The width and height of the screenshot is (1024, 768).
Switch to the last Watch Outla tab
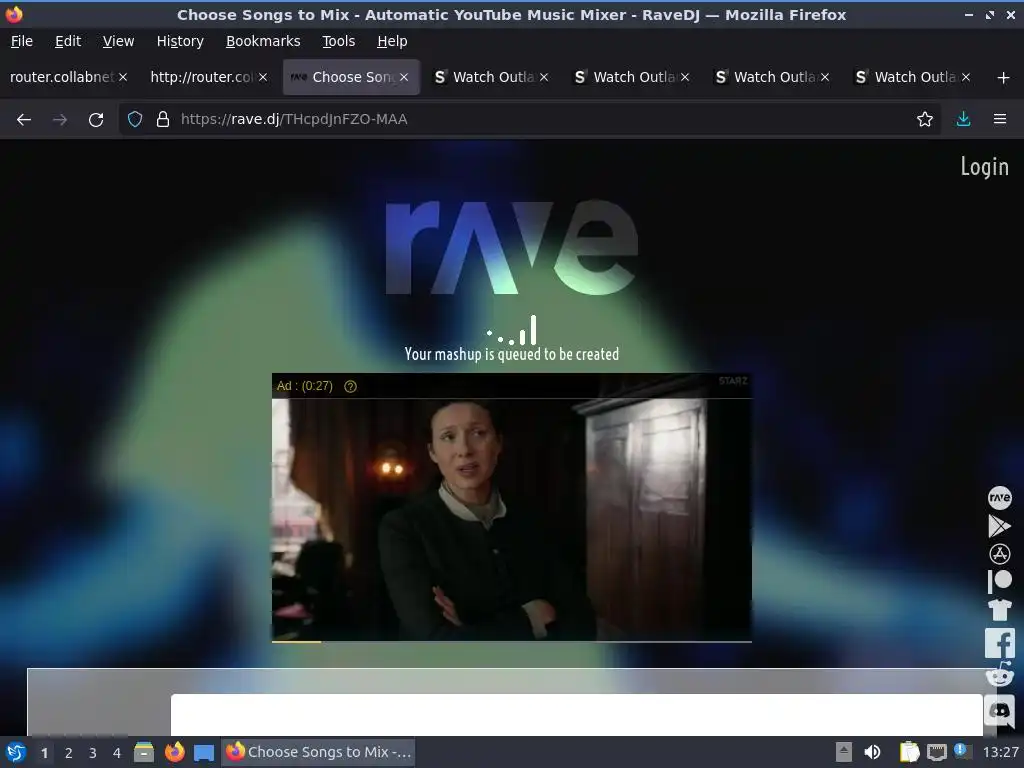click(x=914, y=77)
